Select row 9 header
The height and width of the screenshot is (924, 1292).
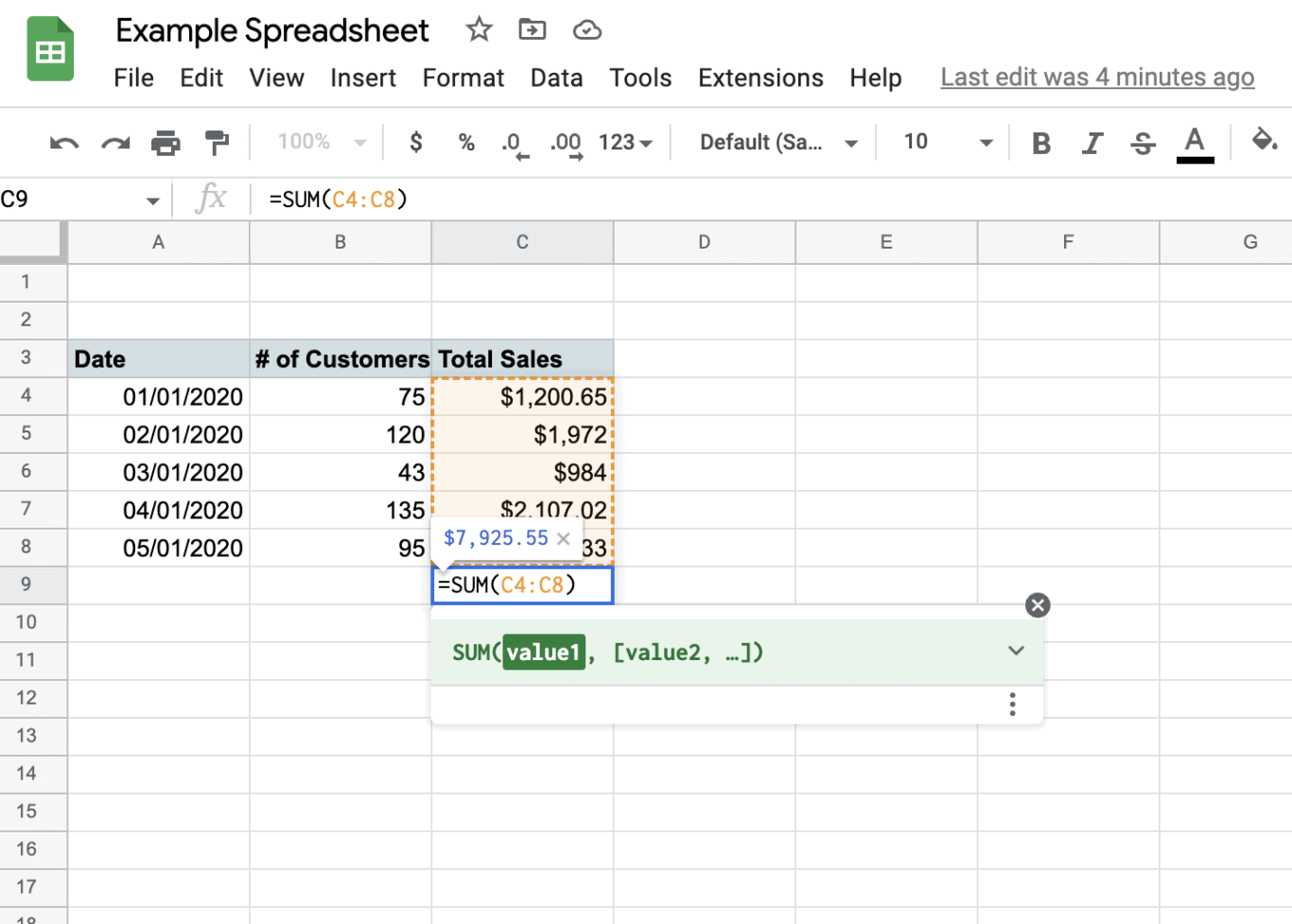33,585
